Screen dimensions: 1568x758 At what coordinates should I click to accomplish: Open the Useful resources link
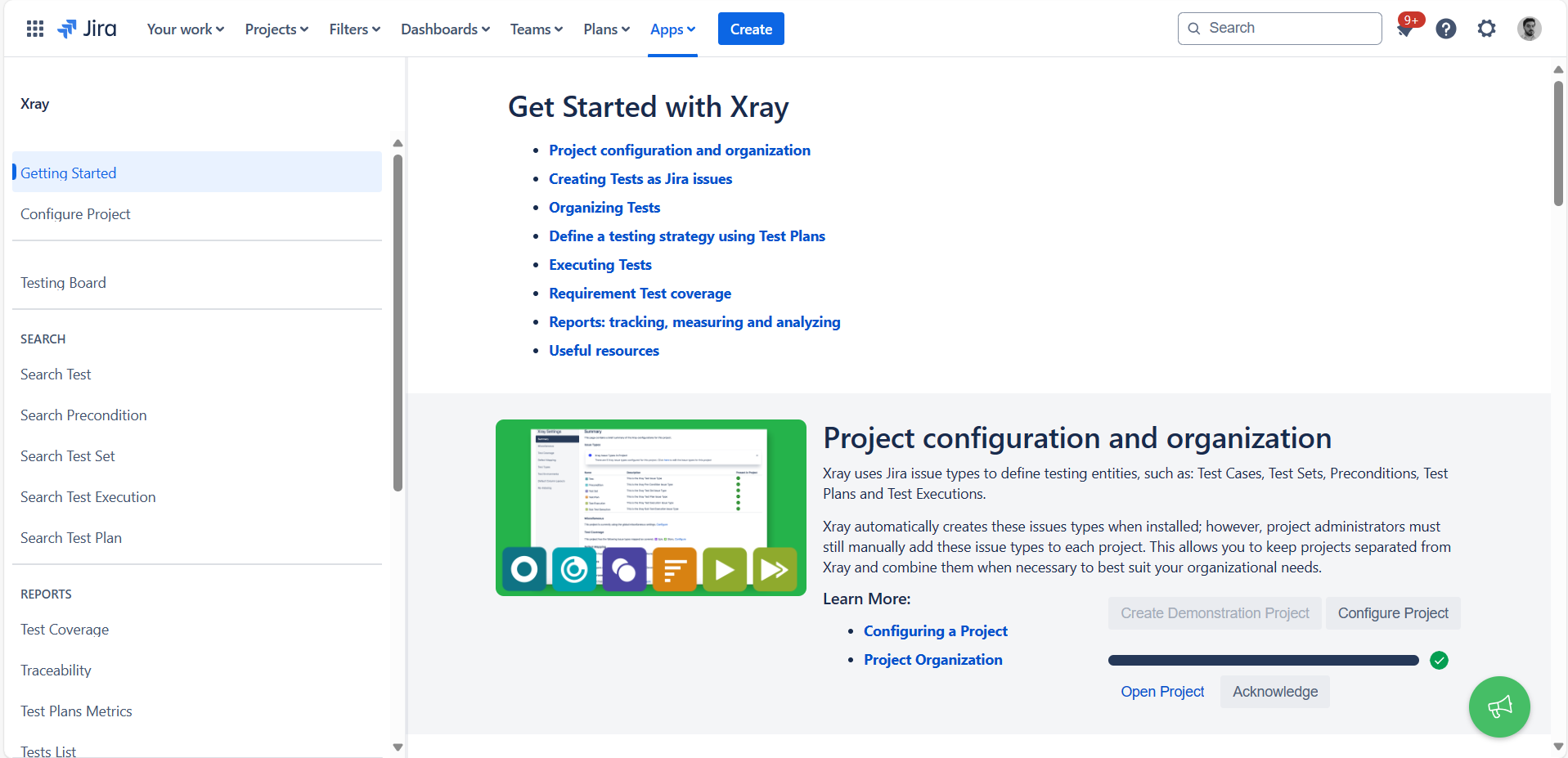pos(604,351)
